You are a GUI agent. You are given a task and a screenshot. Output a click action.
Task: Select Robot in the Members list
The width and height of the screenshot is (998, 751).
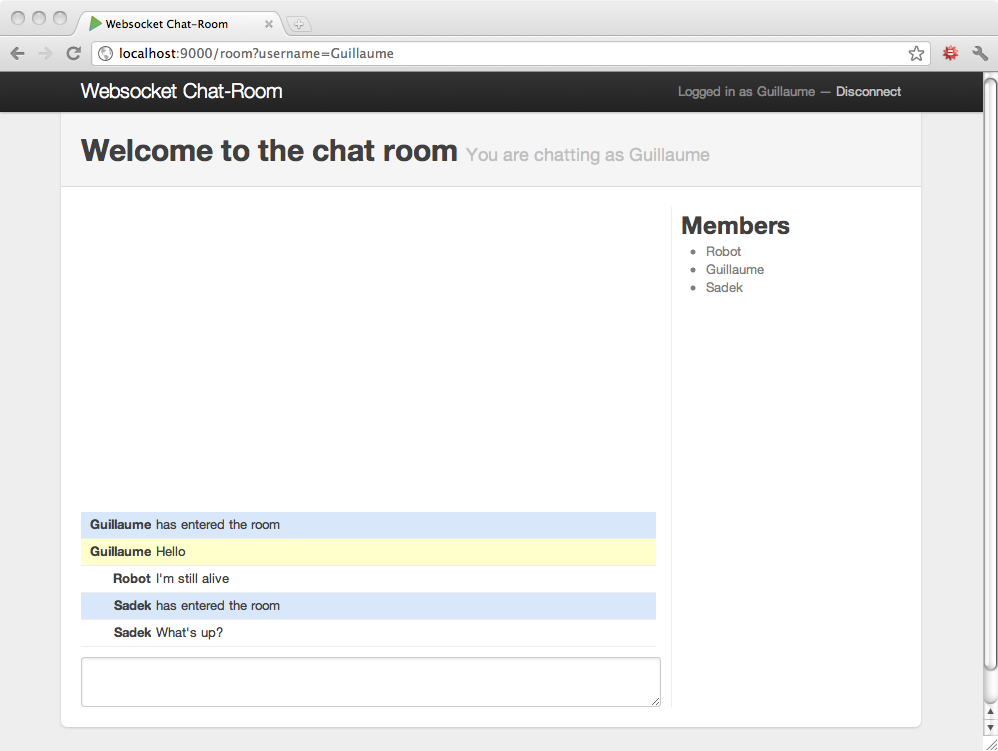tap(723, 252)
